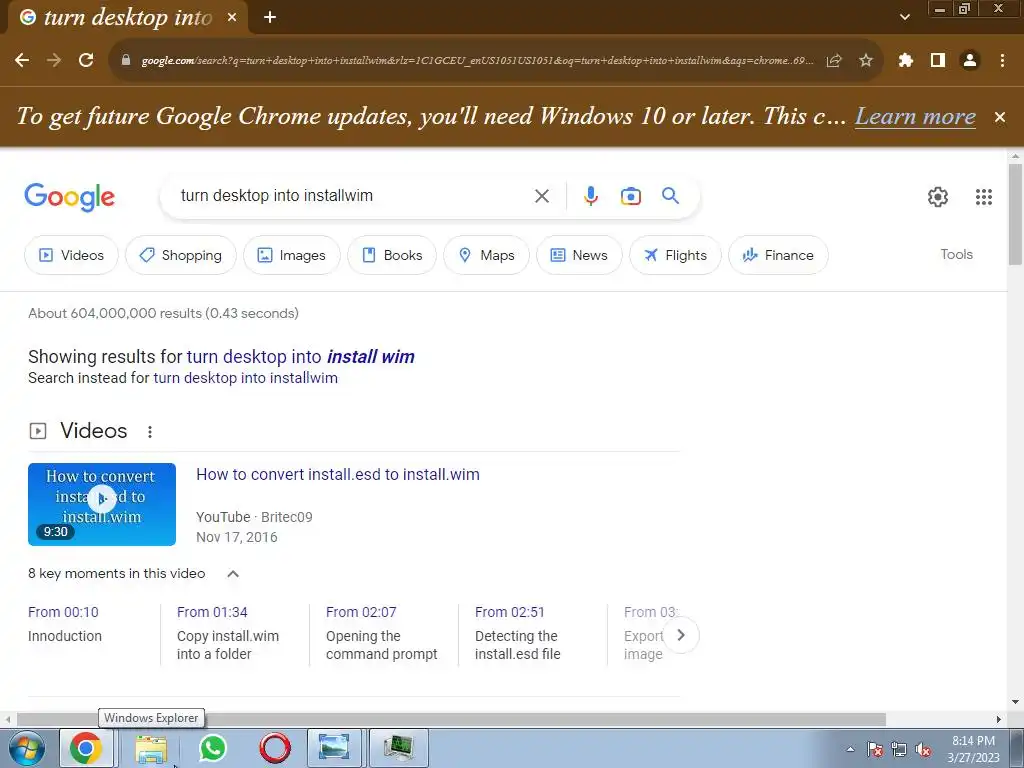Open Chrome's three-dot menu
The height and width of the screenshot is (768, 1024).
click(1002, 61)
